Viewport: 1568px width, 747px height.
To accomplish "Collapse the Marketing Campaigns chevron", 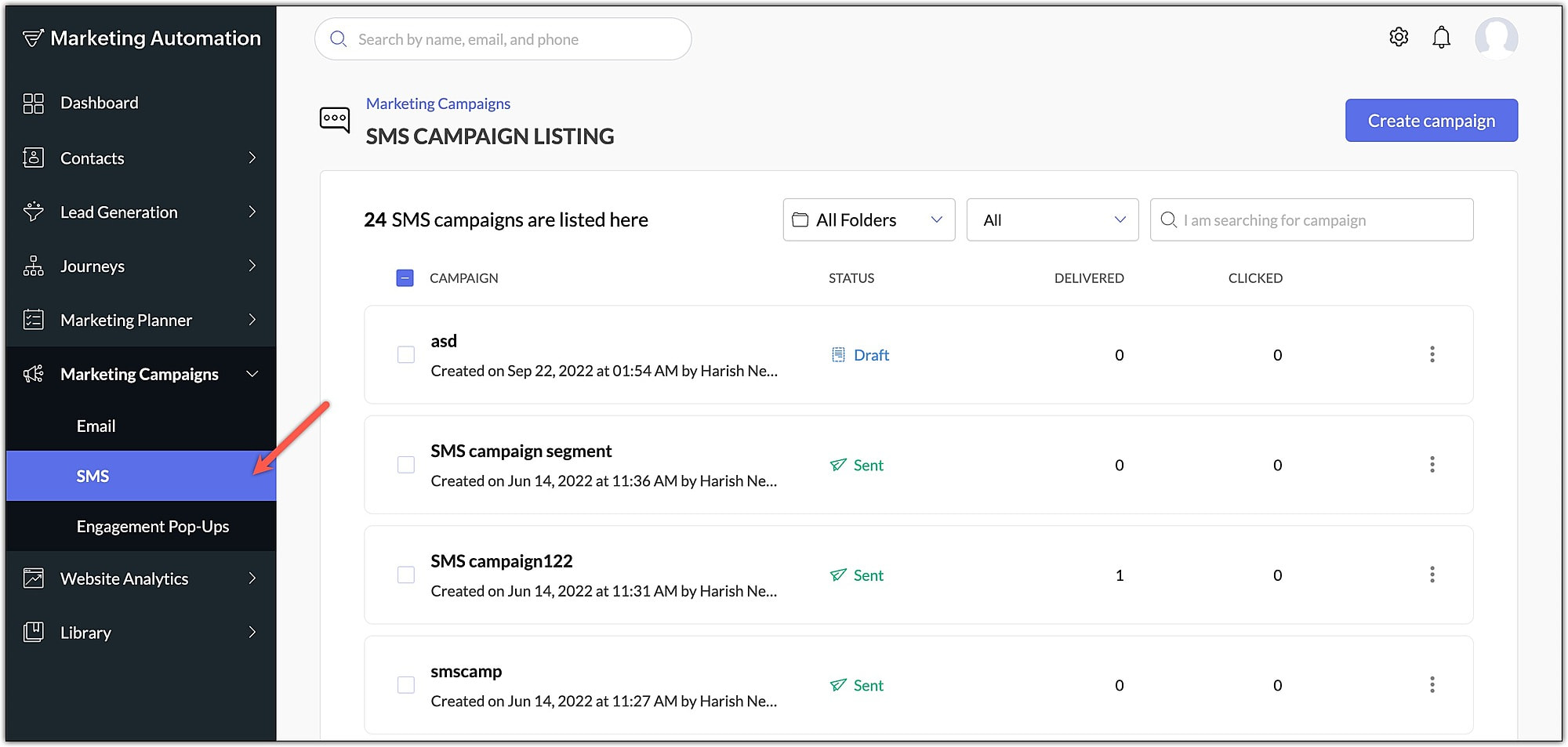I will [252, 374].
